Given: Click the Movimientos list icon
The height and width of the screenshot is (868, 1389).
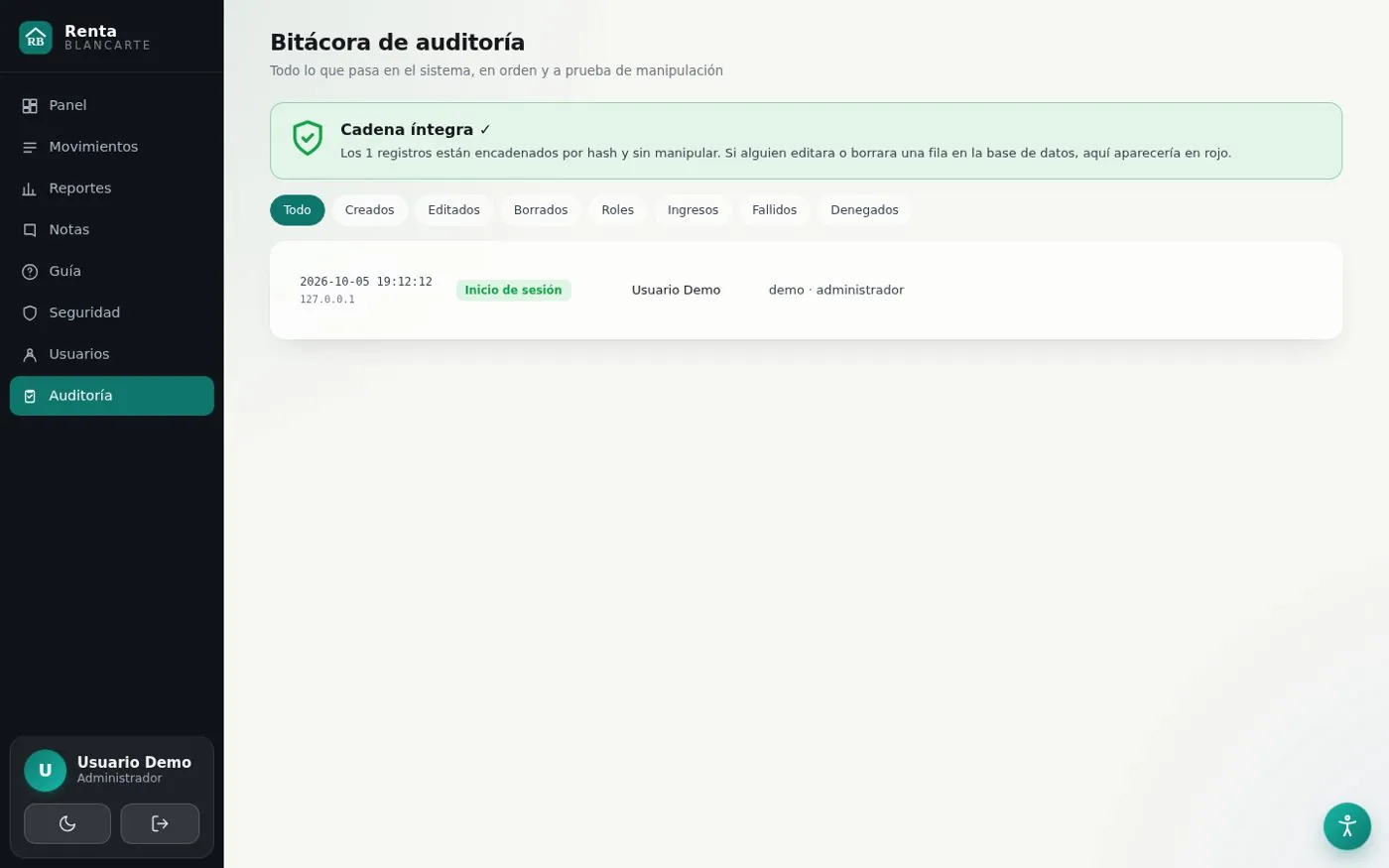Looking at the screenshot, I should pyautogui.click(x=30, y=147).
